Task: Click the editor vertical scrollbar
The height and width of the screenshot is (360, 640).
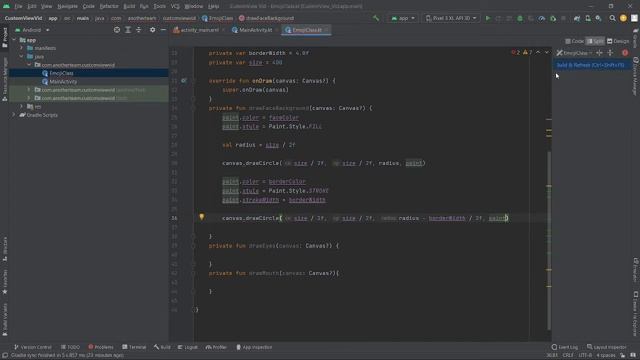Action: [549, 240]
